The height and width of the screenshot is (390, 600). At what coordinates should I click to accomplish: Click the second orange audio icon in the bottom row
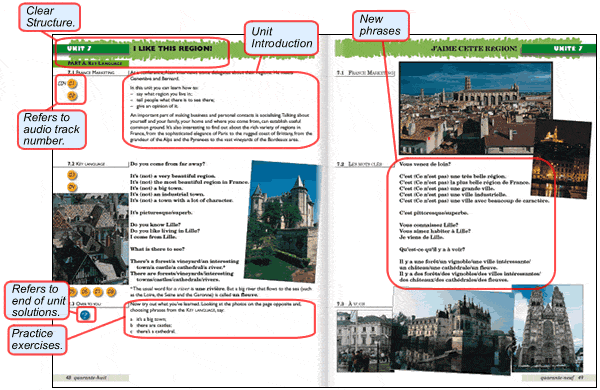tap(85, 292)
